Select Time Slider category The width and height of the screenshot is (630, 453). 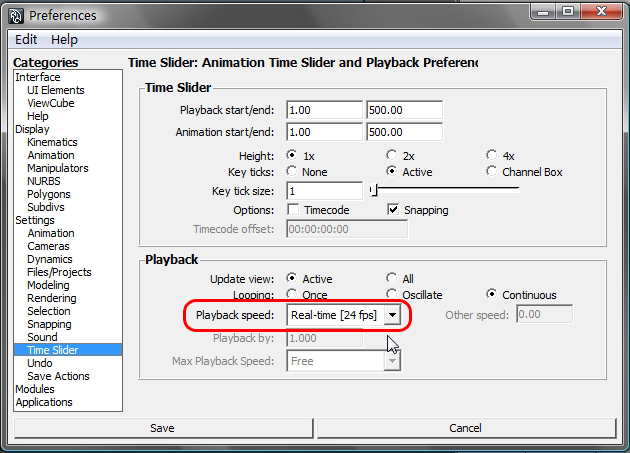(x=68, y=350)
